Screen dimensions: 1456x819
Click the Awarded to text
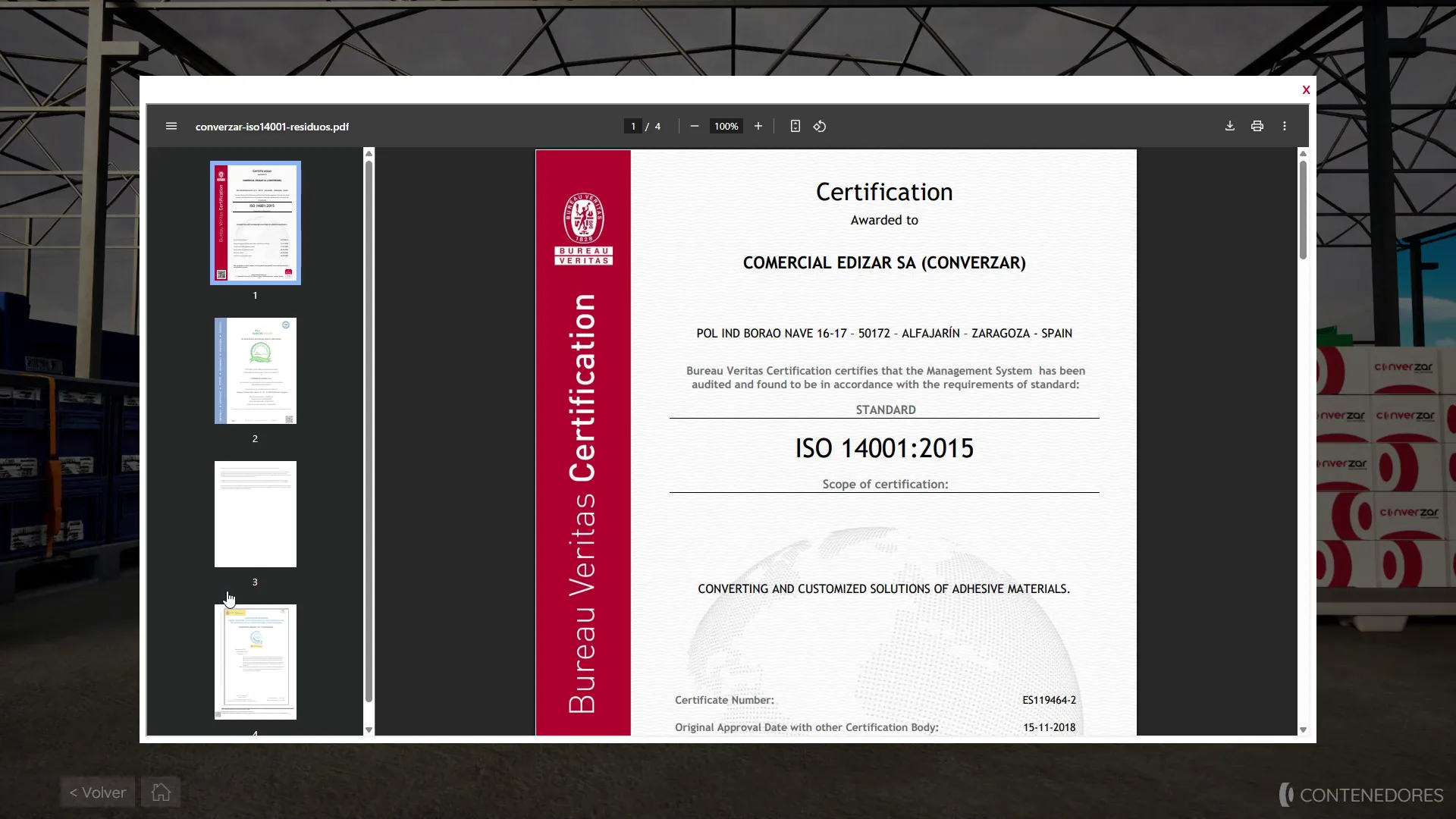[x=884, y=220]
